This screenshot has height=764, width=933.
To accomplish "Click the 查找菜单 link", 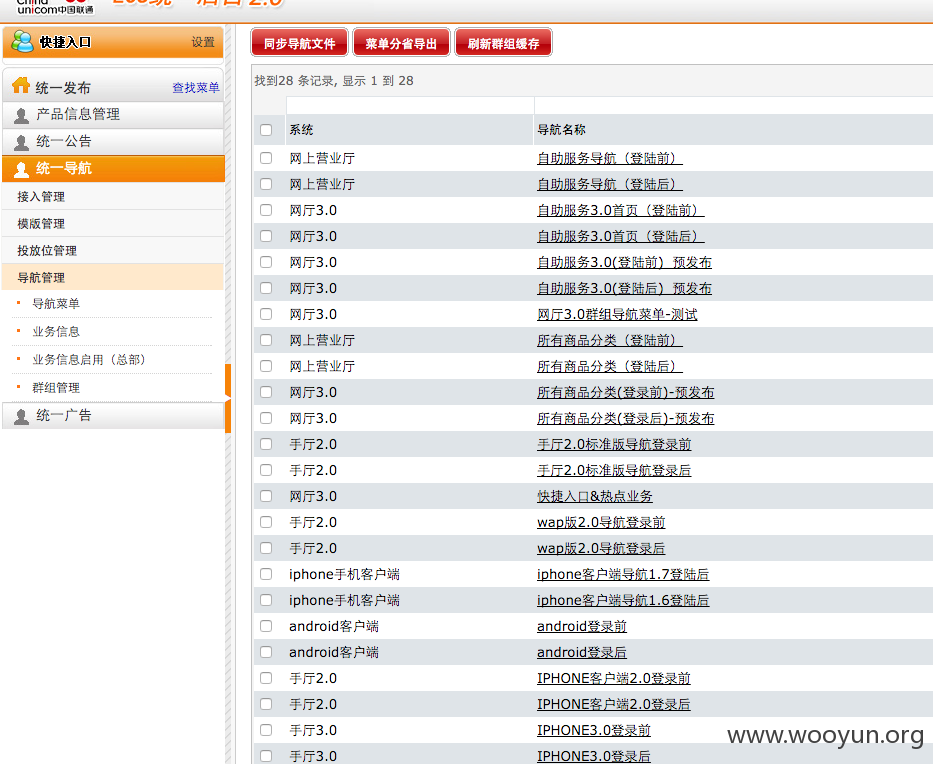I will pos(196,88).
